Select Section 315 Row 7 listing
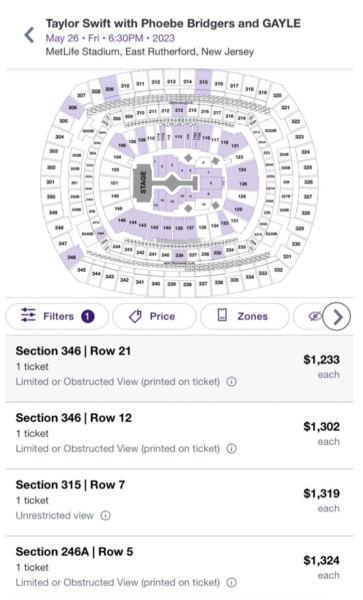Image resolution: width=363 pixels, height=600 pixels. [179, 502]
